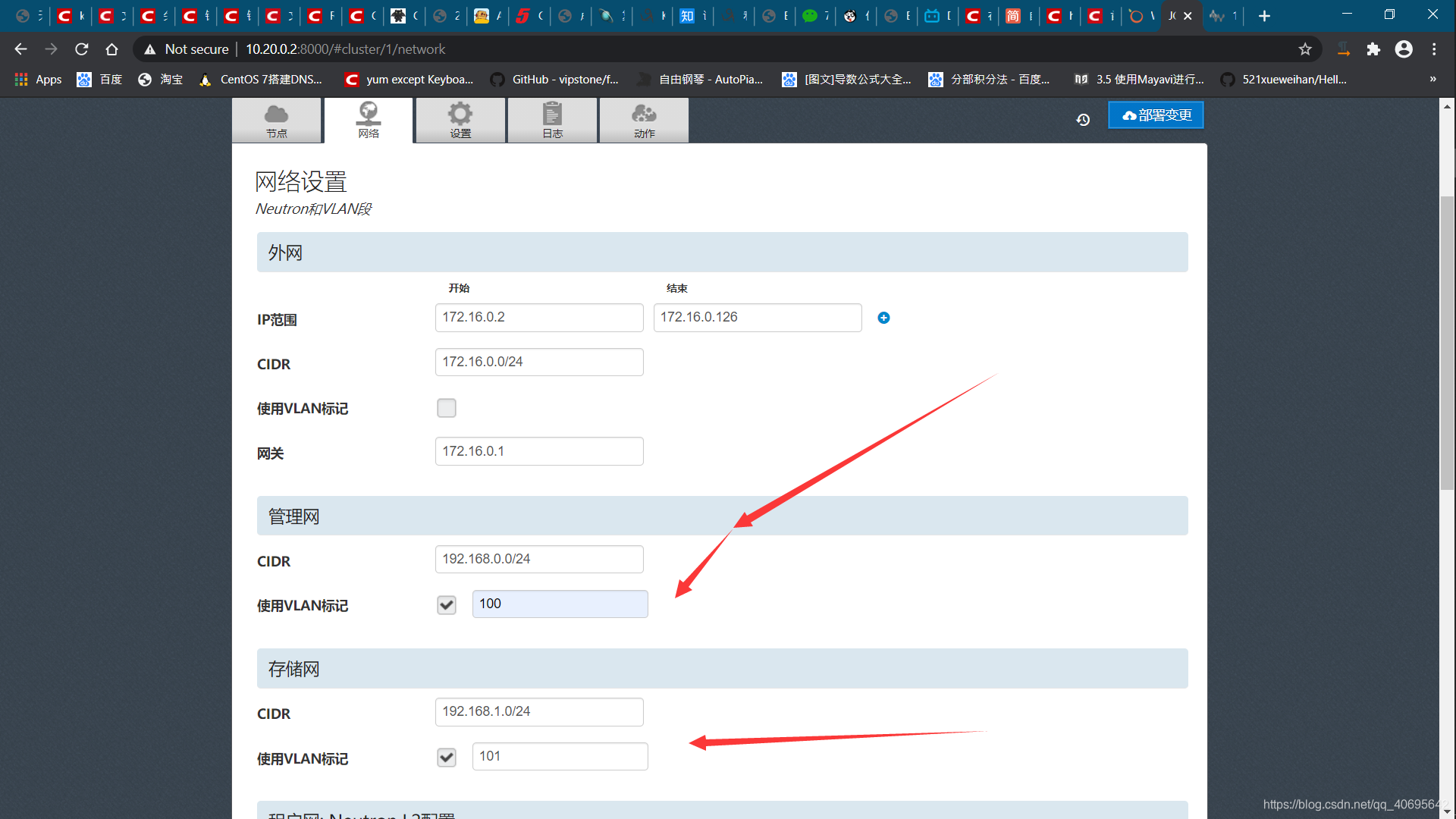Open the yum except Keyboa... bookmark
Image resolution: width=1456 pixels, height=819 pixels.
pos(409,80)
